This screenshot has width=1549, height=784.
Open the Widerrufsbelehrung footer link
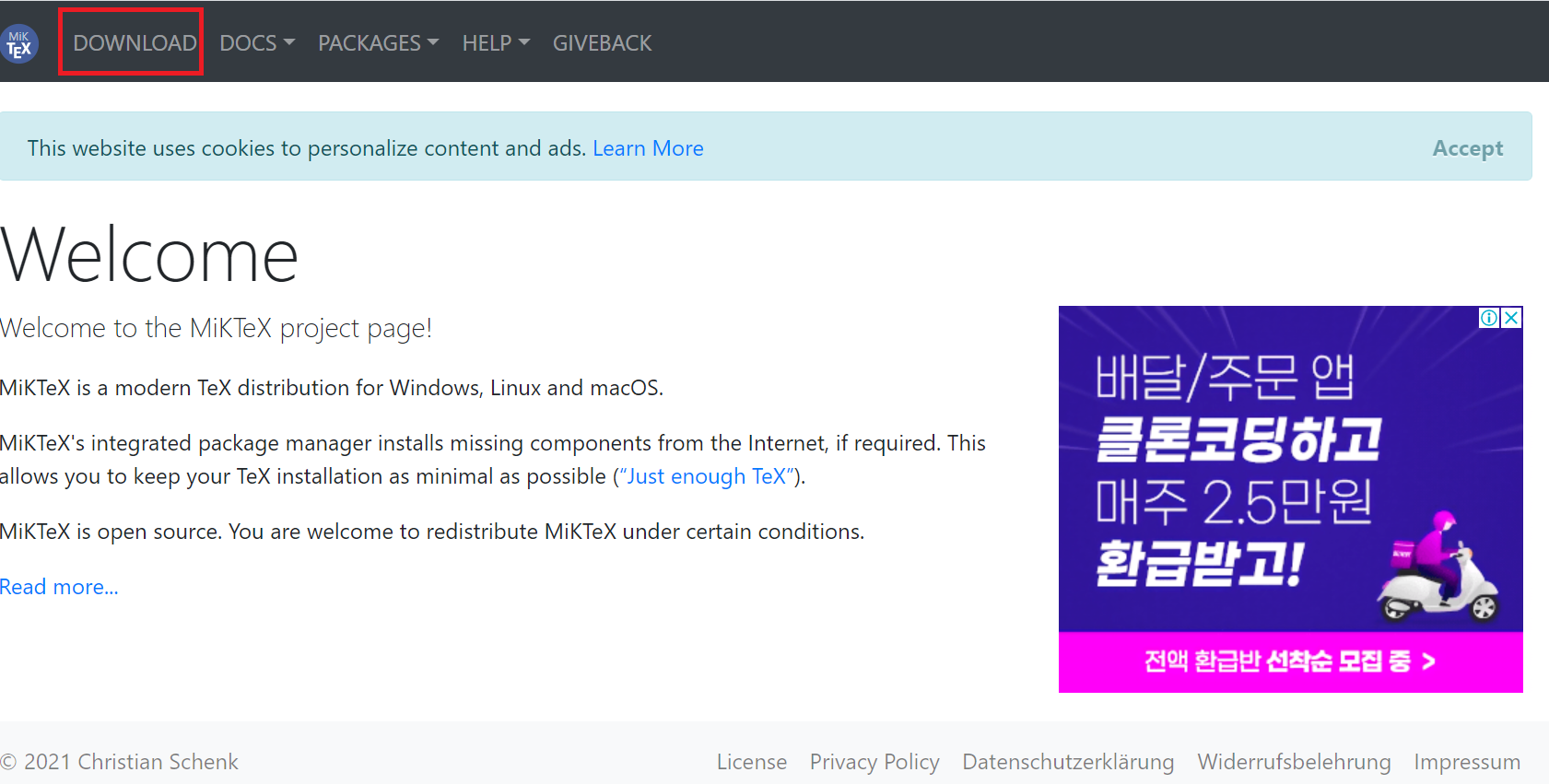pos(1294,762)
